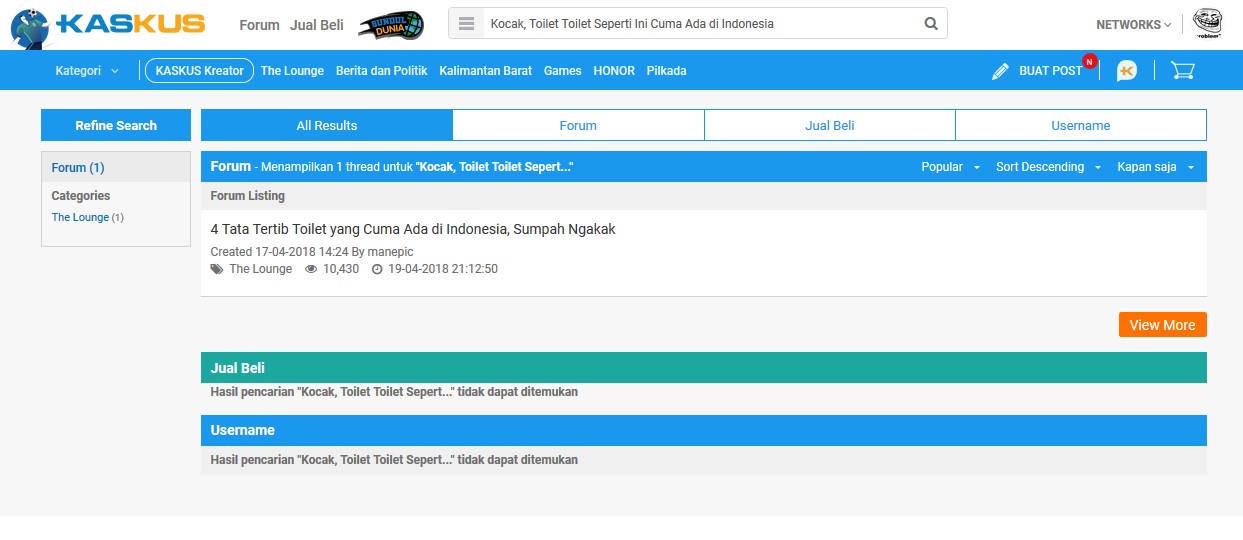Click the KASKUS Kreator pill button
Image resolution: width=1243 pixels, height=540 pixels.
[200, 71]
